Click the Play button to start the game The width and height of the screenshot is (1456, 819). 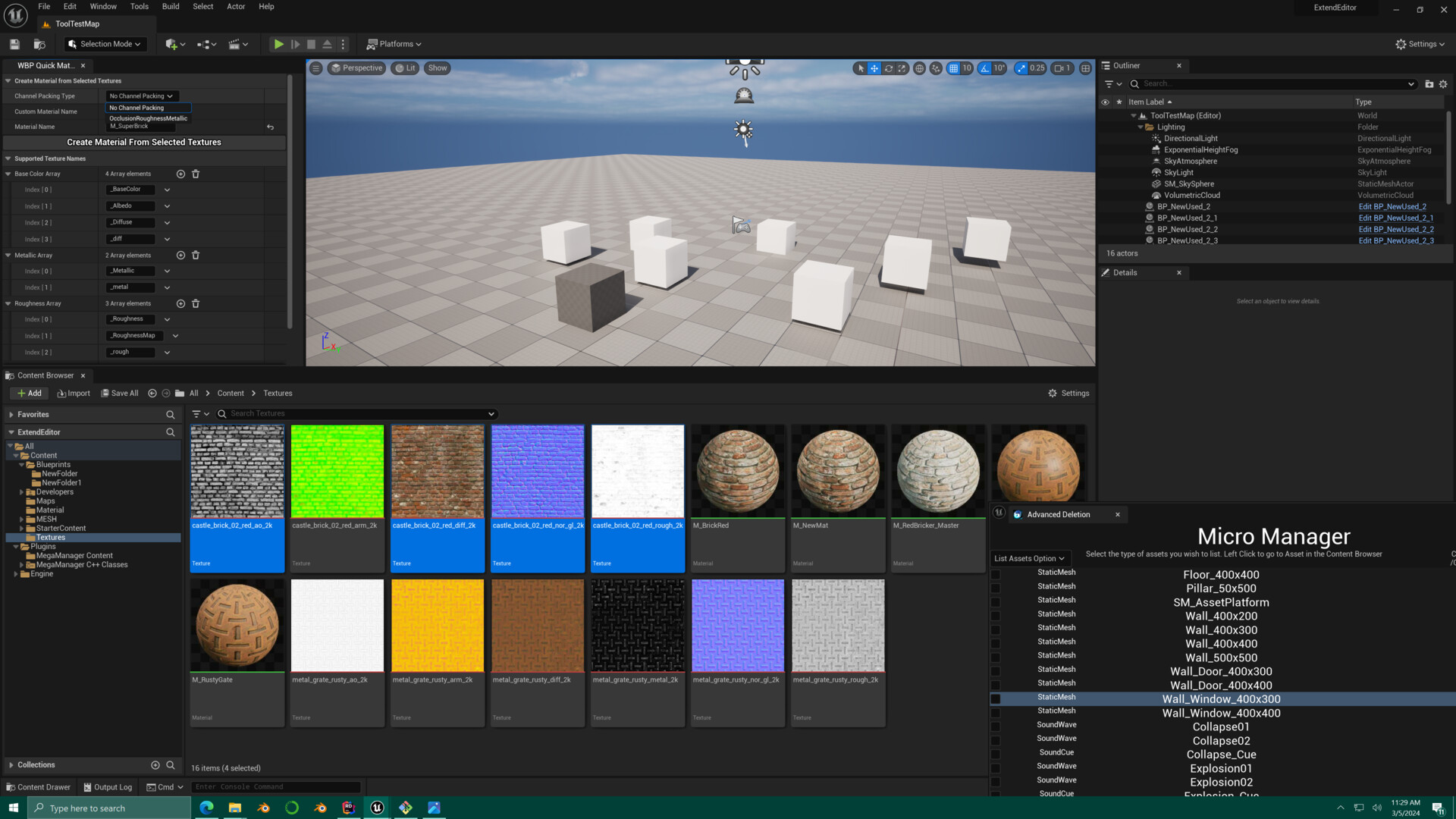(278, 44)
